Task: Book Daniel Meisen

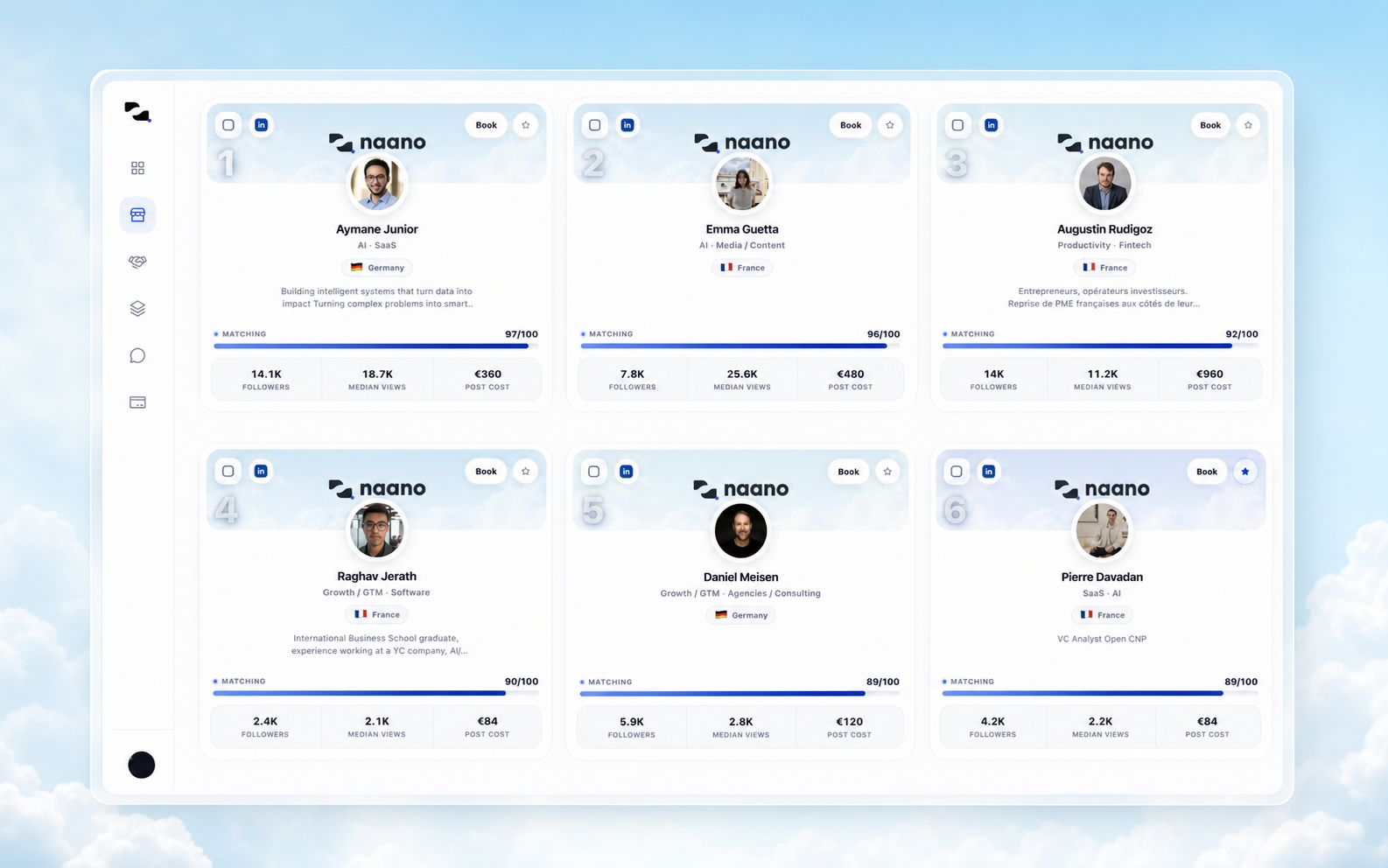Action: (x=849, y=472)
